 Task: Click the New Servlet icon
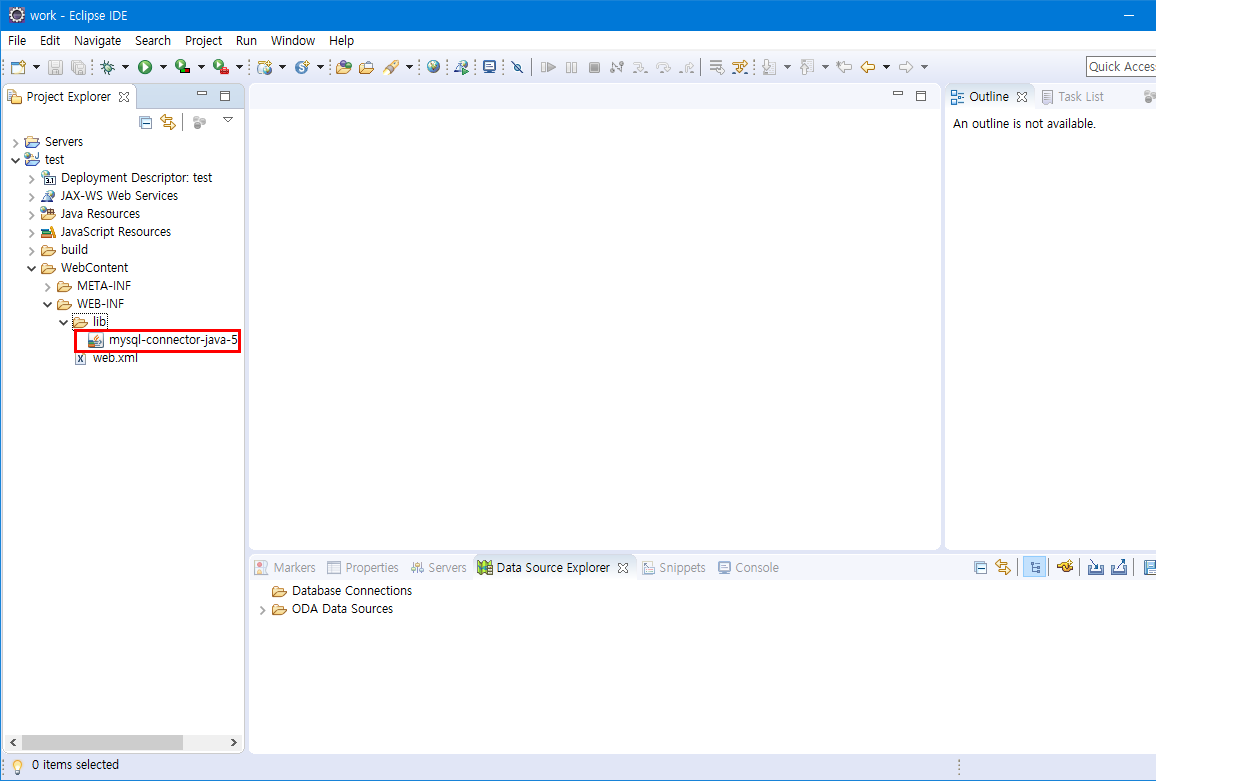point(302,67)
